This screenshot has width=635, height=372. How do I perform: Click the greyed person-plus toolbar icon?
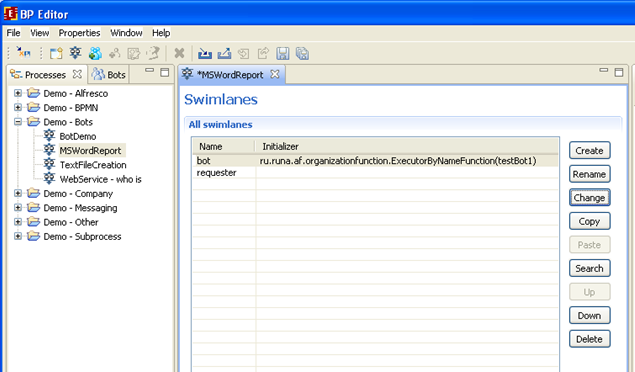[115, 53]
